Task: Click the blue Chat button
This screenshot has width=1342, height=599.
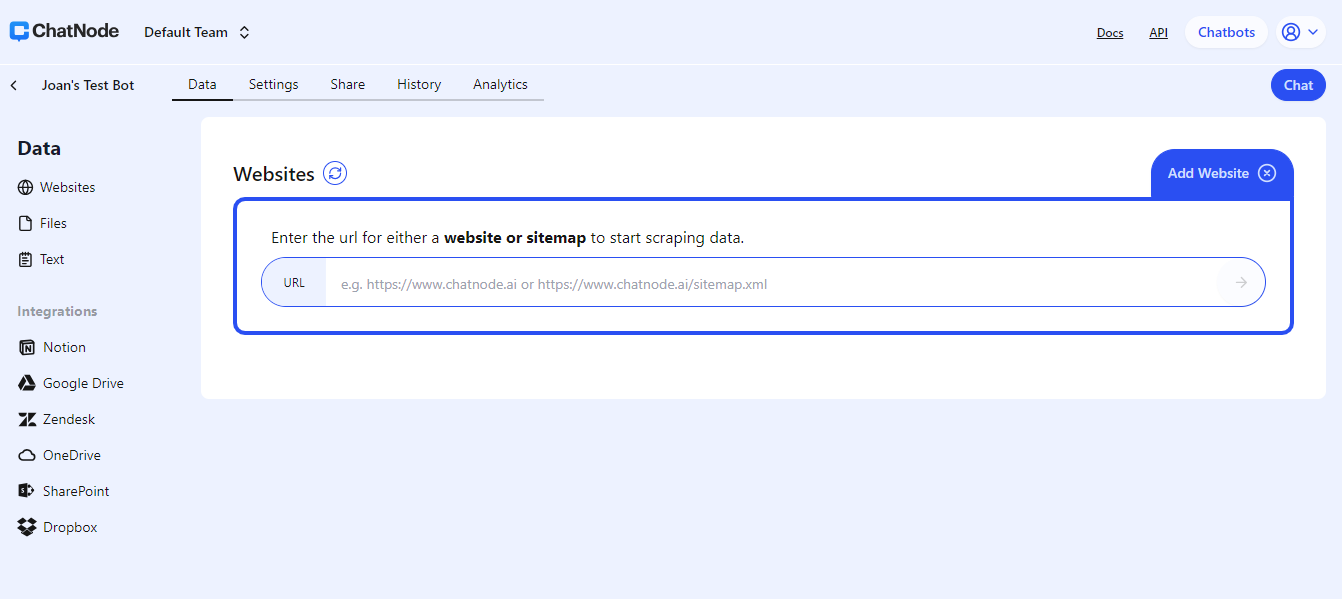Action: coord(1298,85)
